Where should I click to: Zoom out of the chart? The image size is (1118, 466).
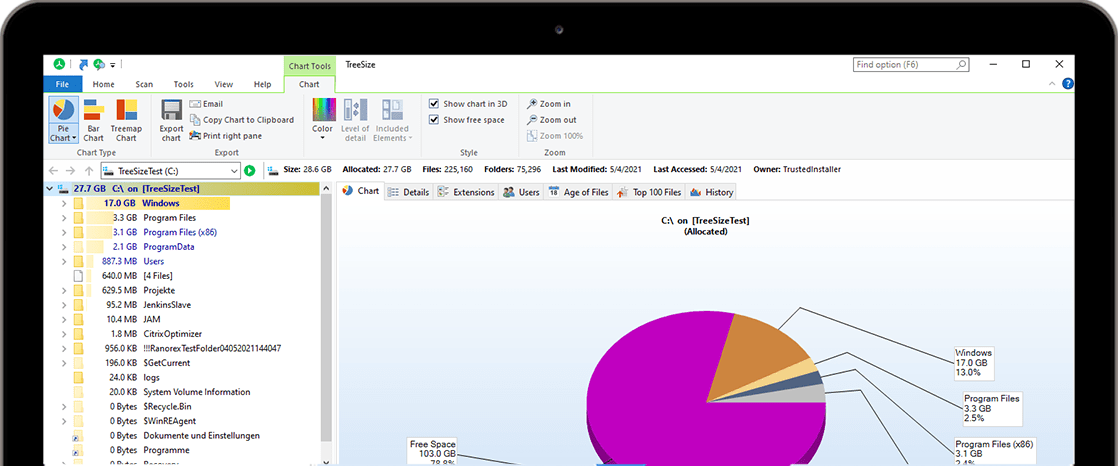551,120
